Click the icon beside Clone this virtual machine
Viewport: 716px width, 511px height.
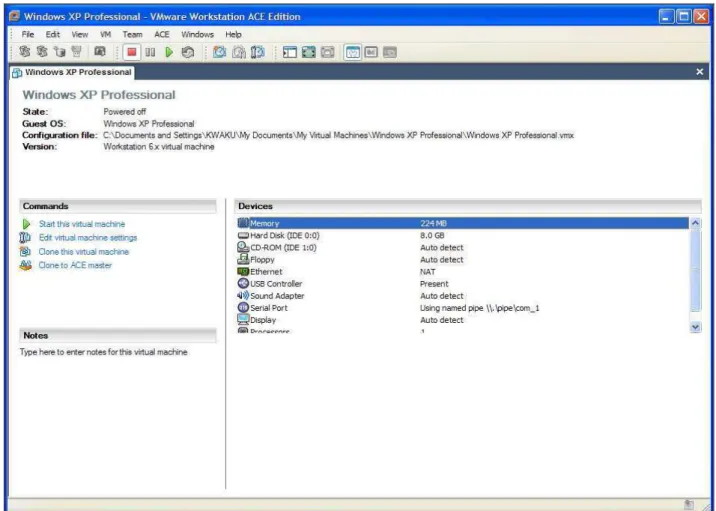coord(25,252)
